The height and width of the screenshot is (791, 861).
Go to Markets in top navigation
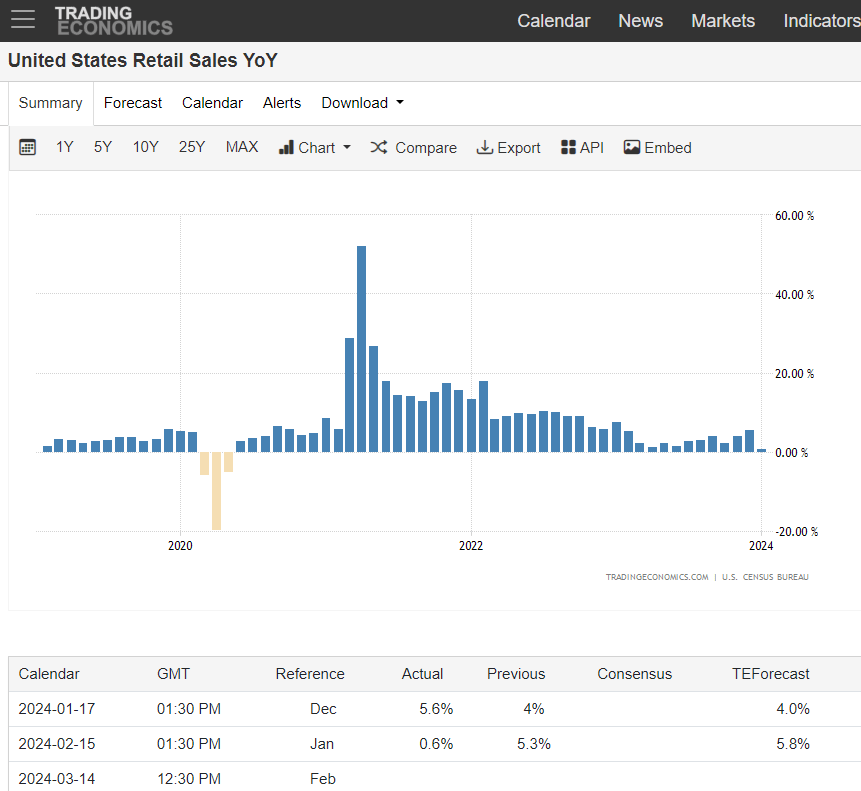[x=723, y=21]
